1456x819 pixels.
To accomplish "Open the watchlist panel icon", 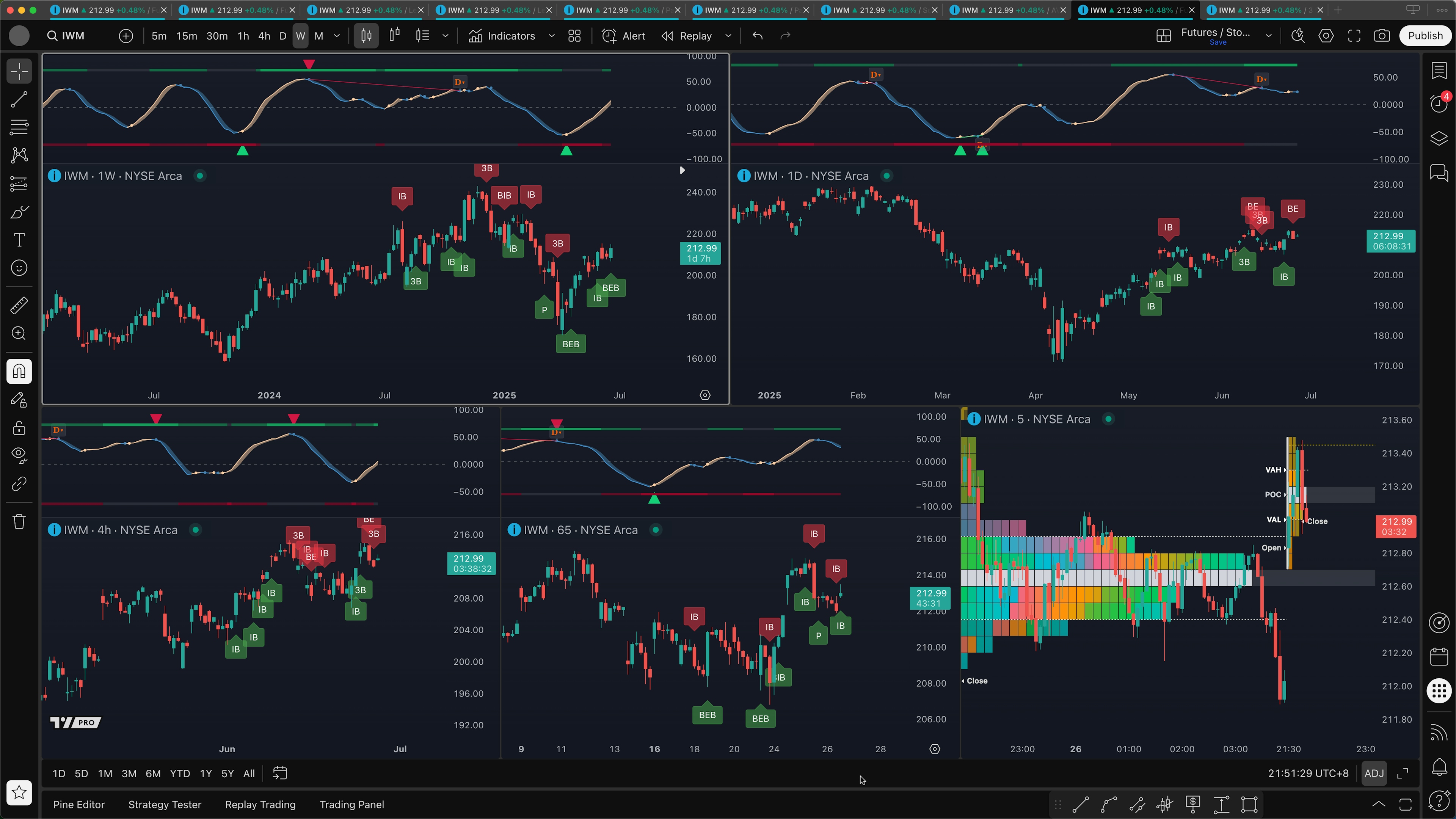I will tap(1439, 71).
